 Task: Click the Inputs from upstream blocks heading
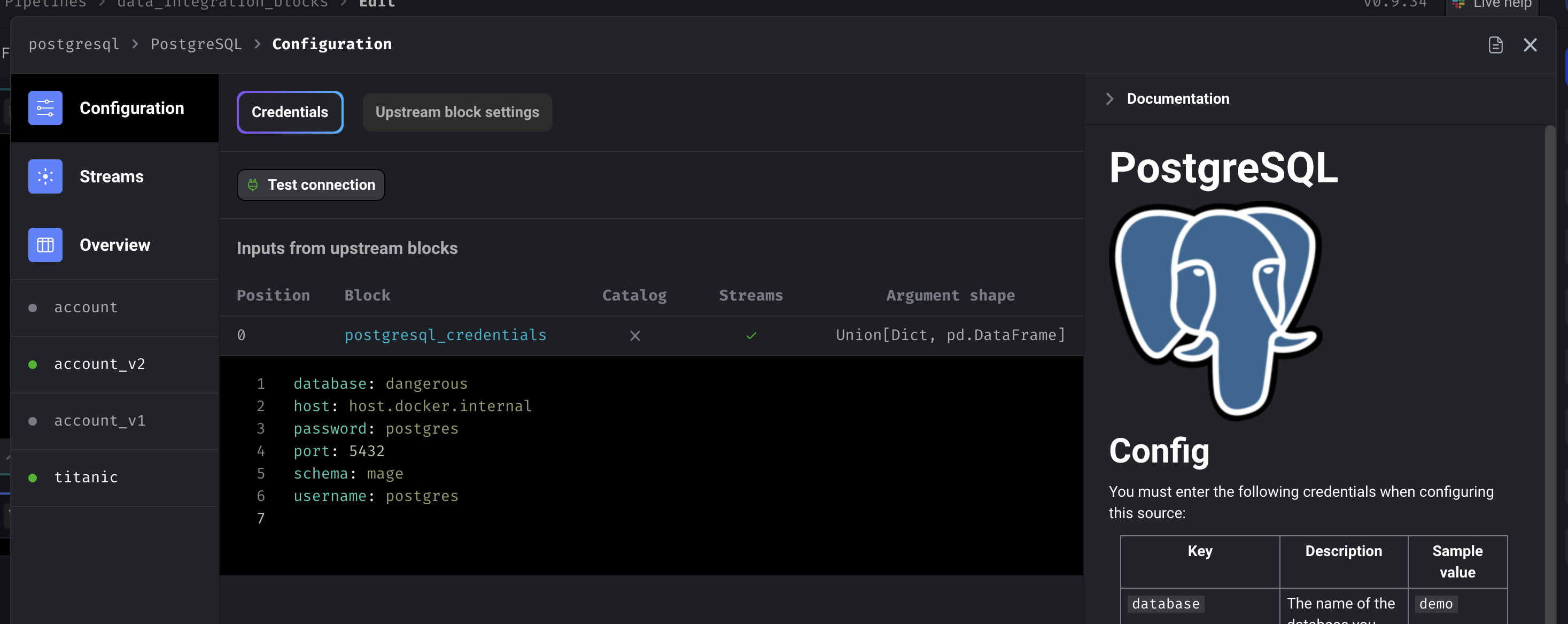pyautogui.click(x=347, y=249)
